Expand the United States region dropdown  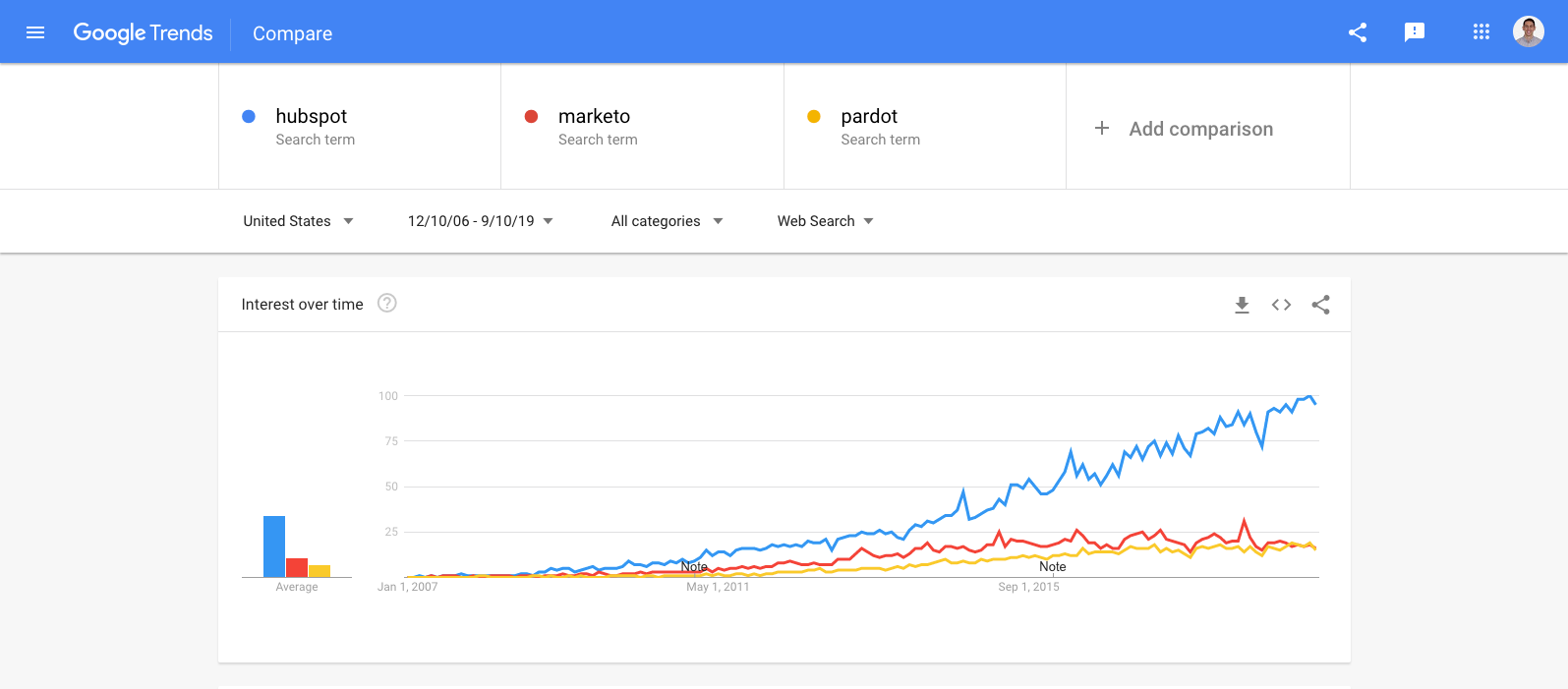(298, 221)
